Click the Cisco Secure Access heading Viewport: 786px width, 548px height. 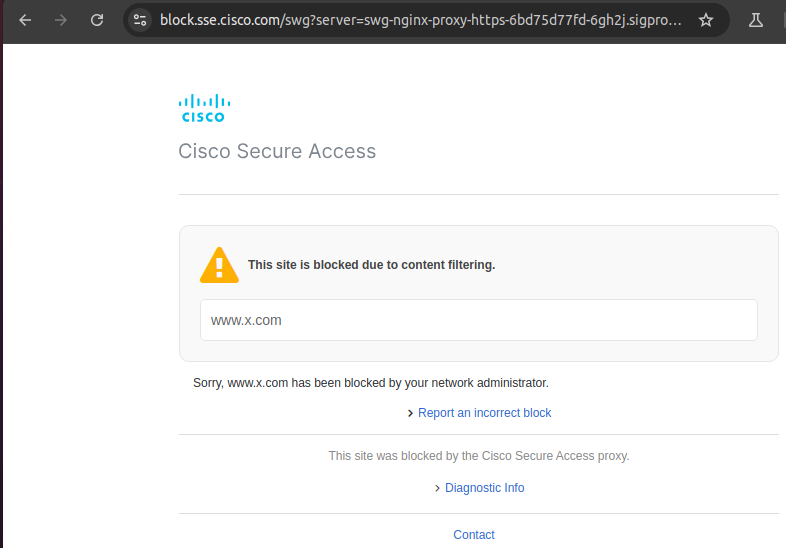tap(277, 152)
